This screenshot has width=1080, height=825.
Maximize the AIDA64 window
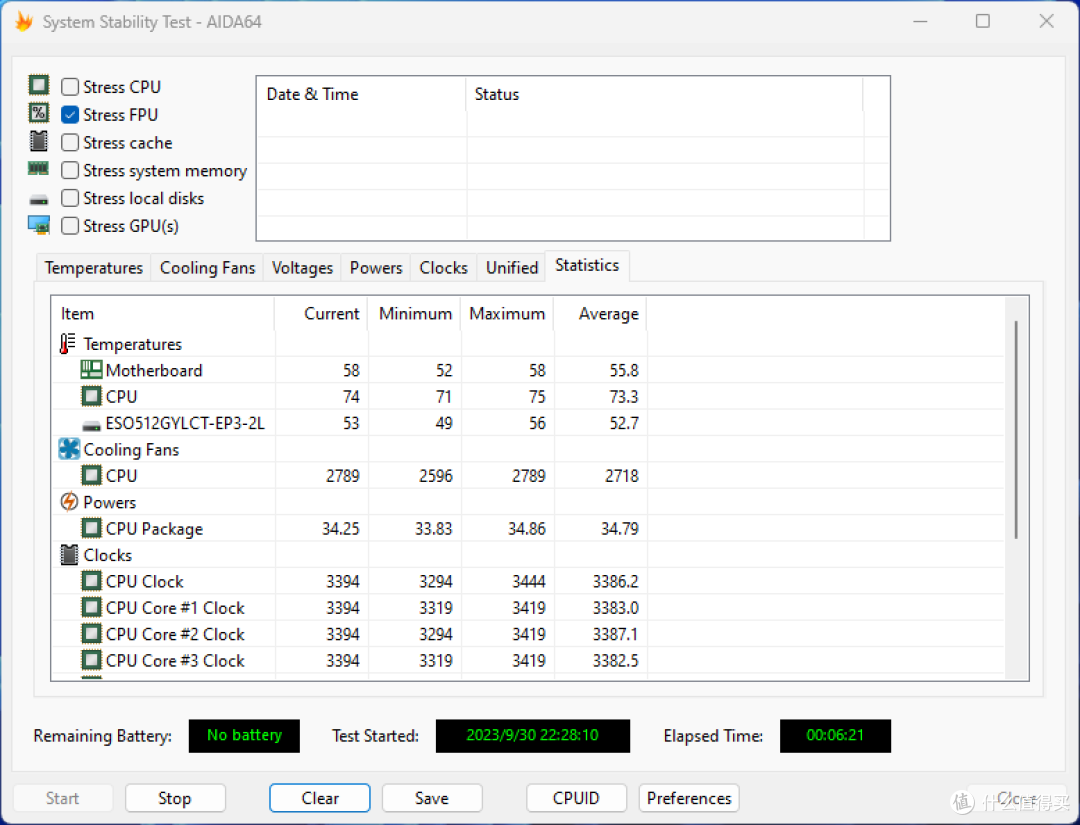coord(983,21)
